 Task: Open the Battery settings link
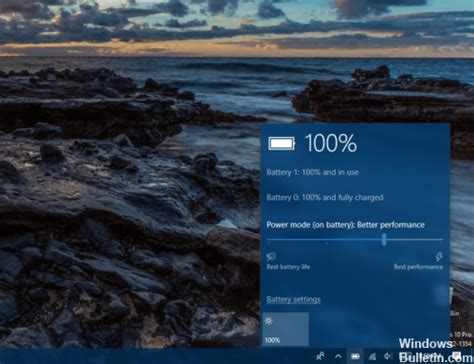point(293,300)
